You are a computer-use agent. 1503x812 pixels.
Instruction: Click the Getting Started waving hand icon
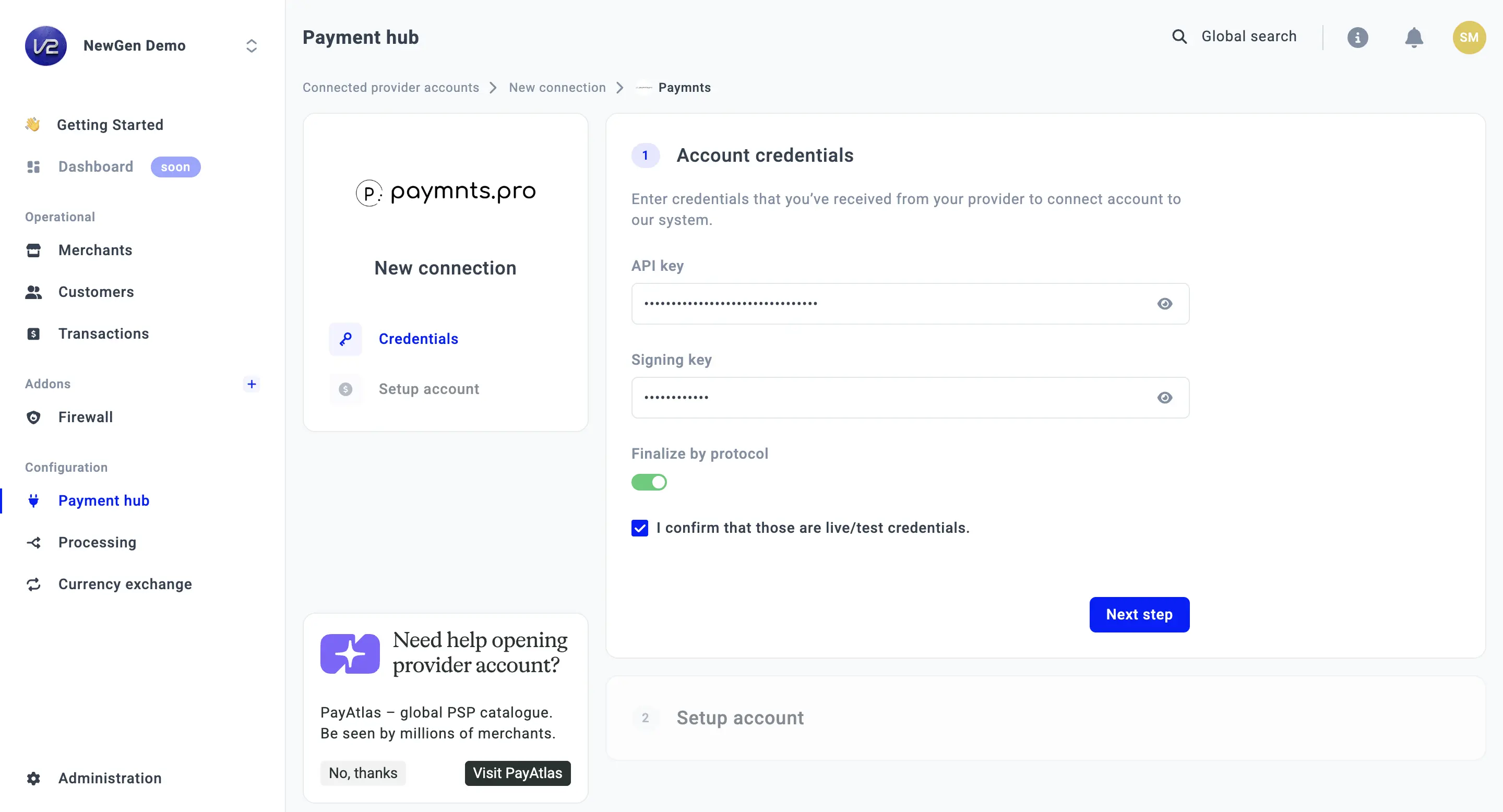33,124
